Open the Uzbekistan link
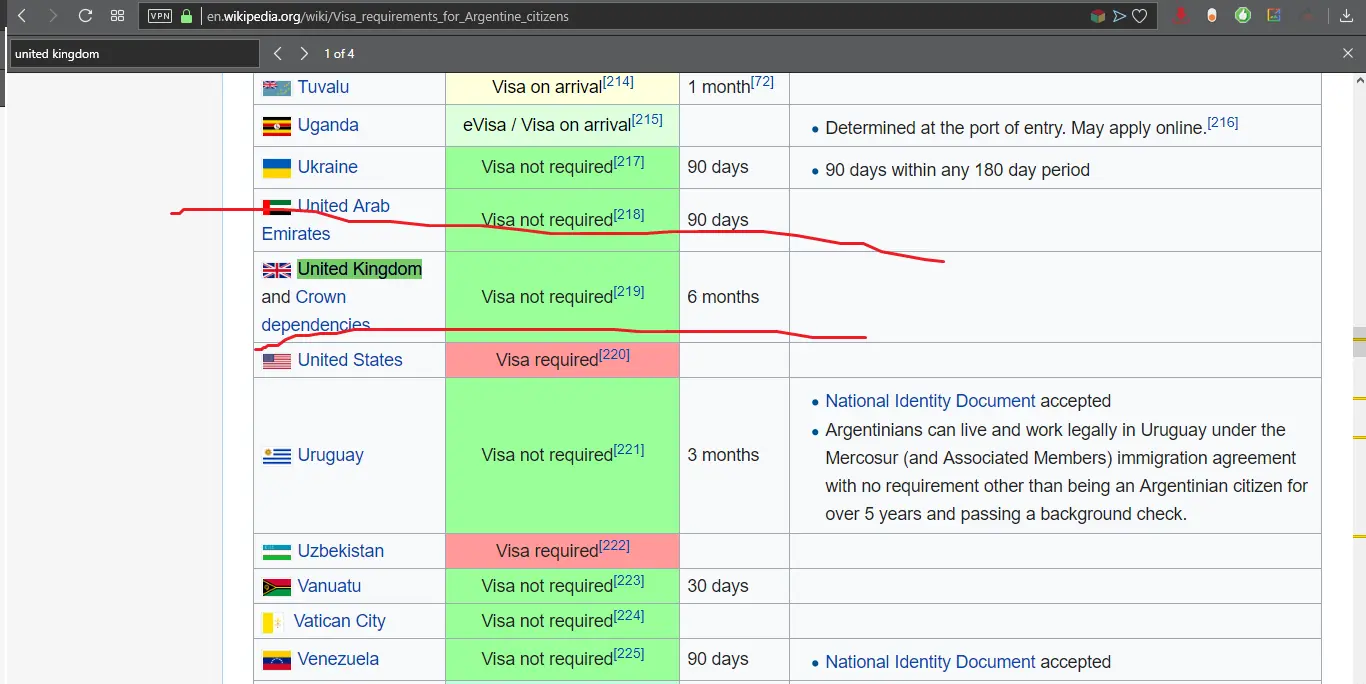This screenshot has height=684, width=1366. pyautogui.click(x=340, y=551)
